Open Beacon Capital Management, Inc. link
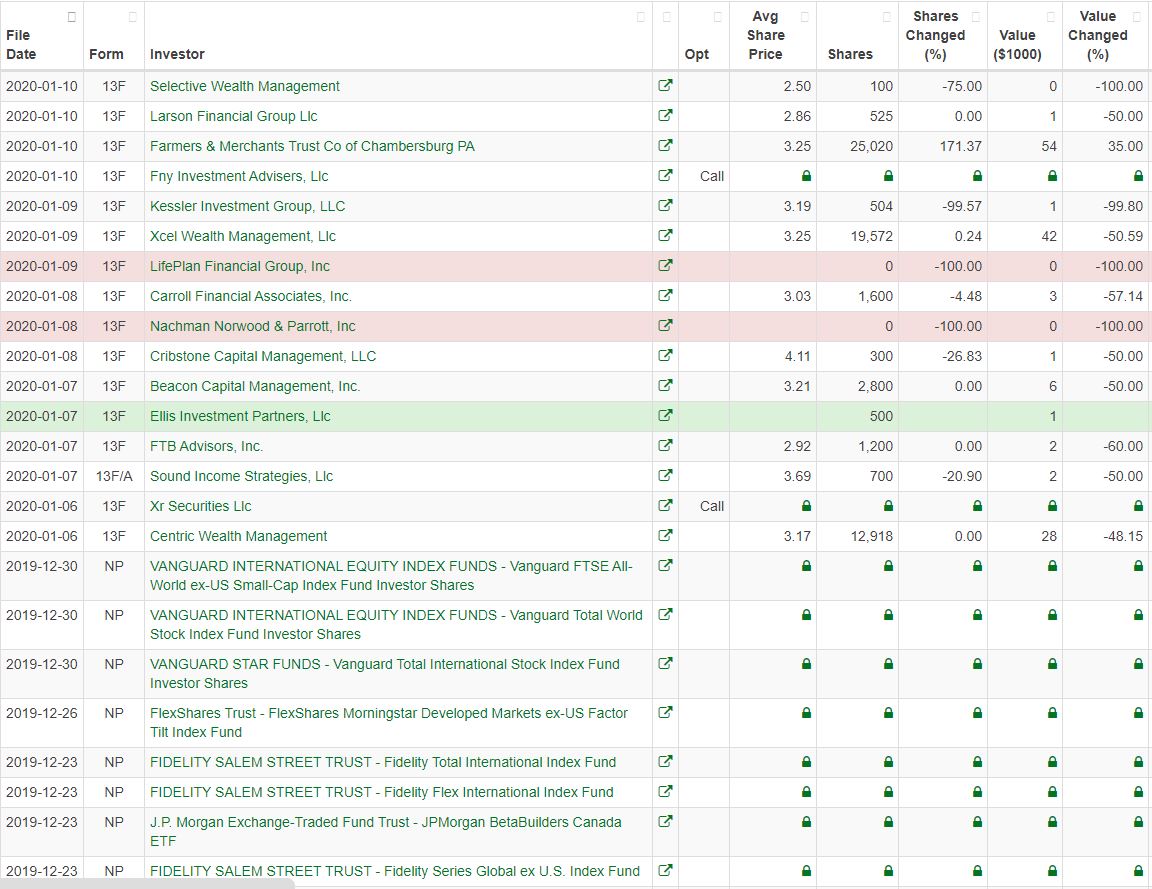The image size is (1152, 889). (x=255, y=386)
